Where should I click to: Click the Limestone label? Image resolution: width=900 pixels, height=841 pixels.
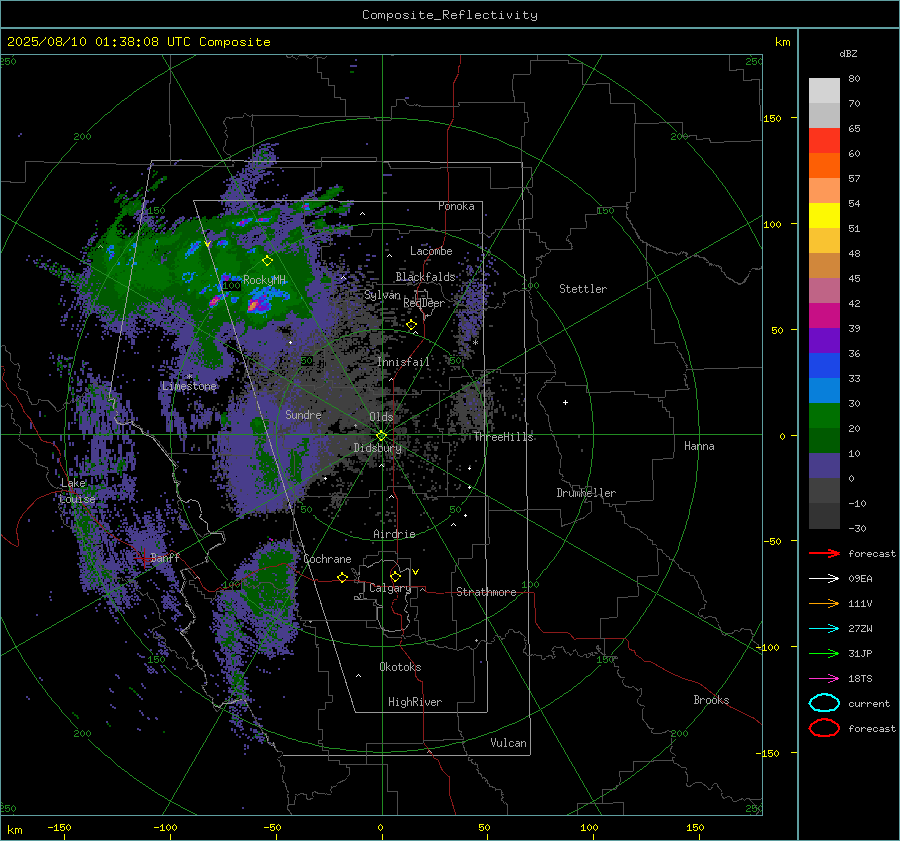(x=189, y=386)
